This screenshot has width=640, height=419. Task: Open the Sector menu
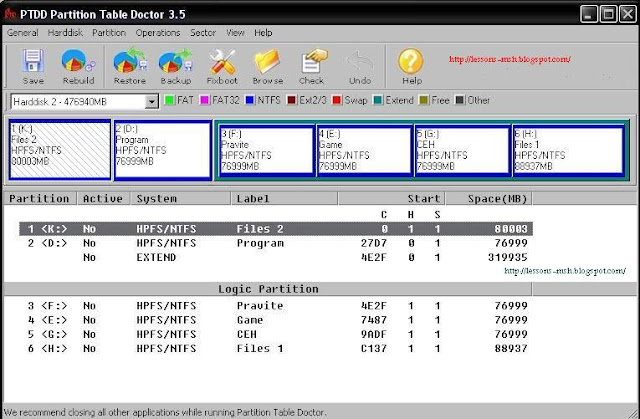203,33
